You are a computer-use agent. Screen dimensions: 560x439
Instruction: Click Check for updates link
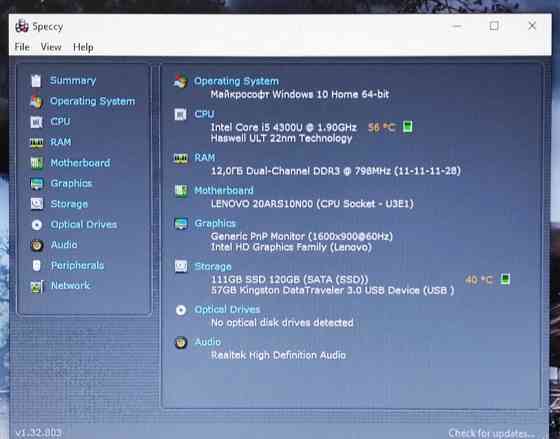(x=492, y=433)
